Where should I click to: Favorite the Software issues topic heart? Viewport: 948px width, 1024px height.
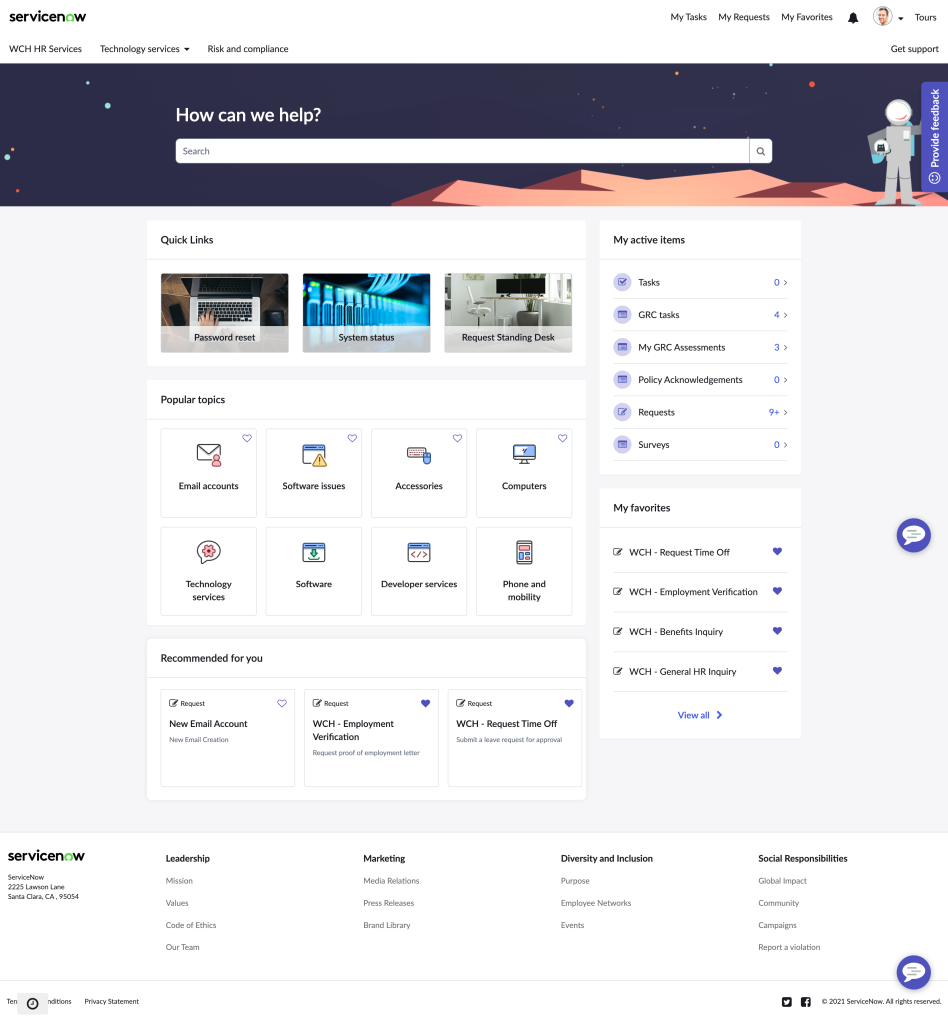[x=352, y=438]
